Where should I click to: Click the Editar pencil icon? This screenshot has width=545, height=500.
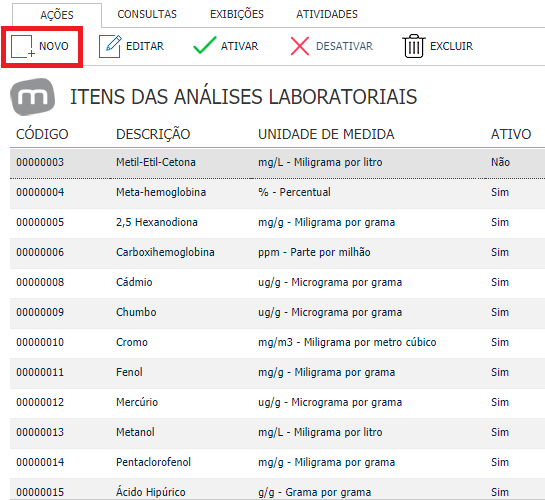(110, 46)
